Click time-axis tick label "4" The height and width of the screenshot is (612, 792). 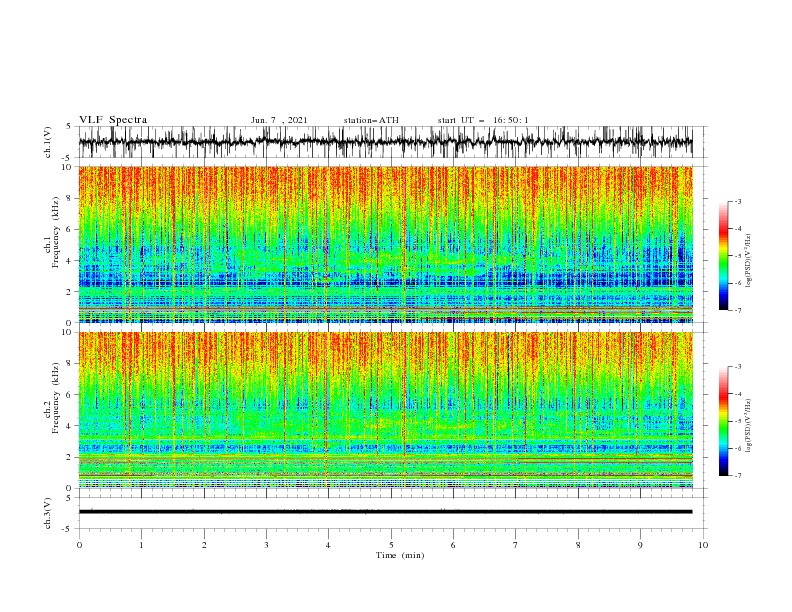point(329,545)
